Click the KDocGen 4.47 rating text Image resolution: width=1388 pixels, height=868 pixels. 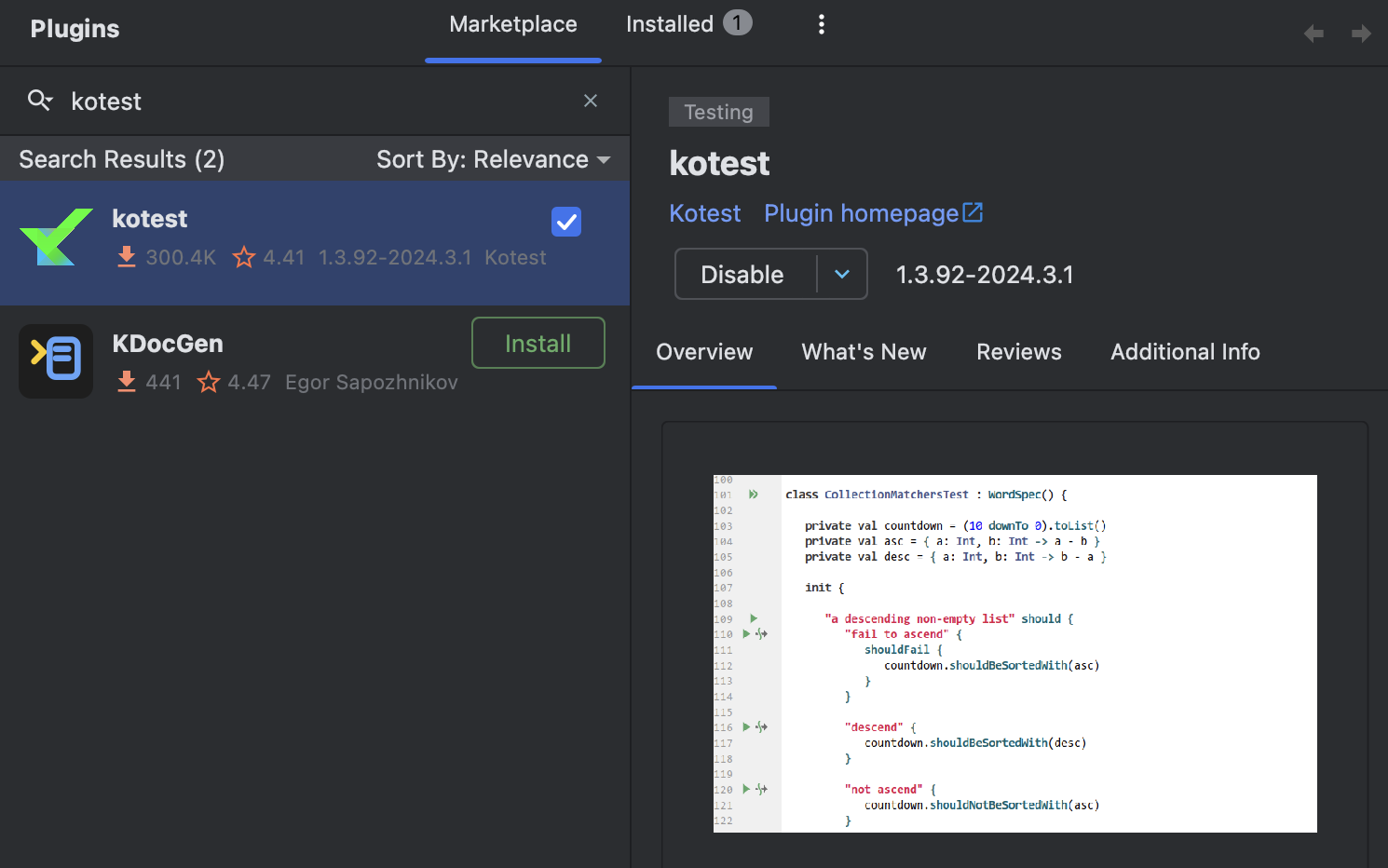pos(249,382)
